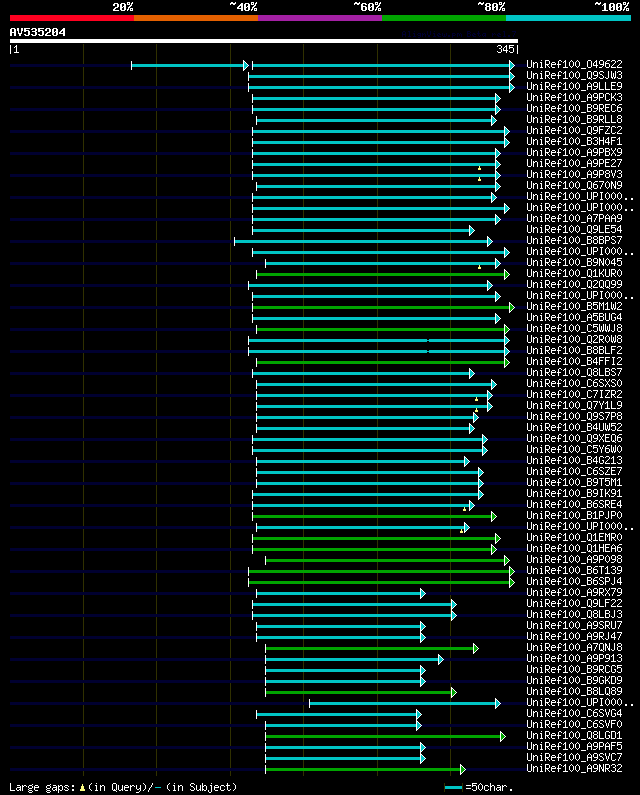Click label UniRef100_A9PBX9

click(x=574, y=152)
